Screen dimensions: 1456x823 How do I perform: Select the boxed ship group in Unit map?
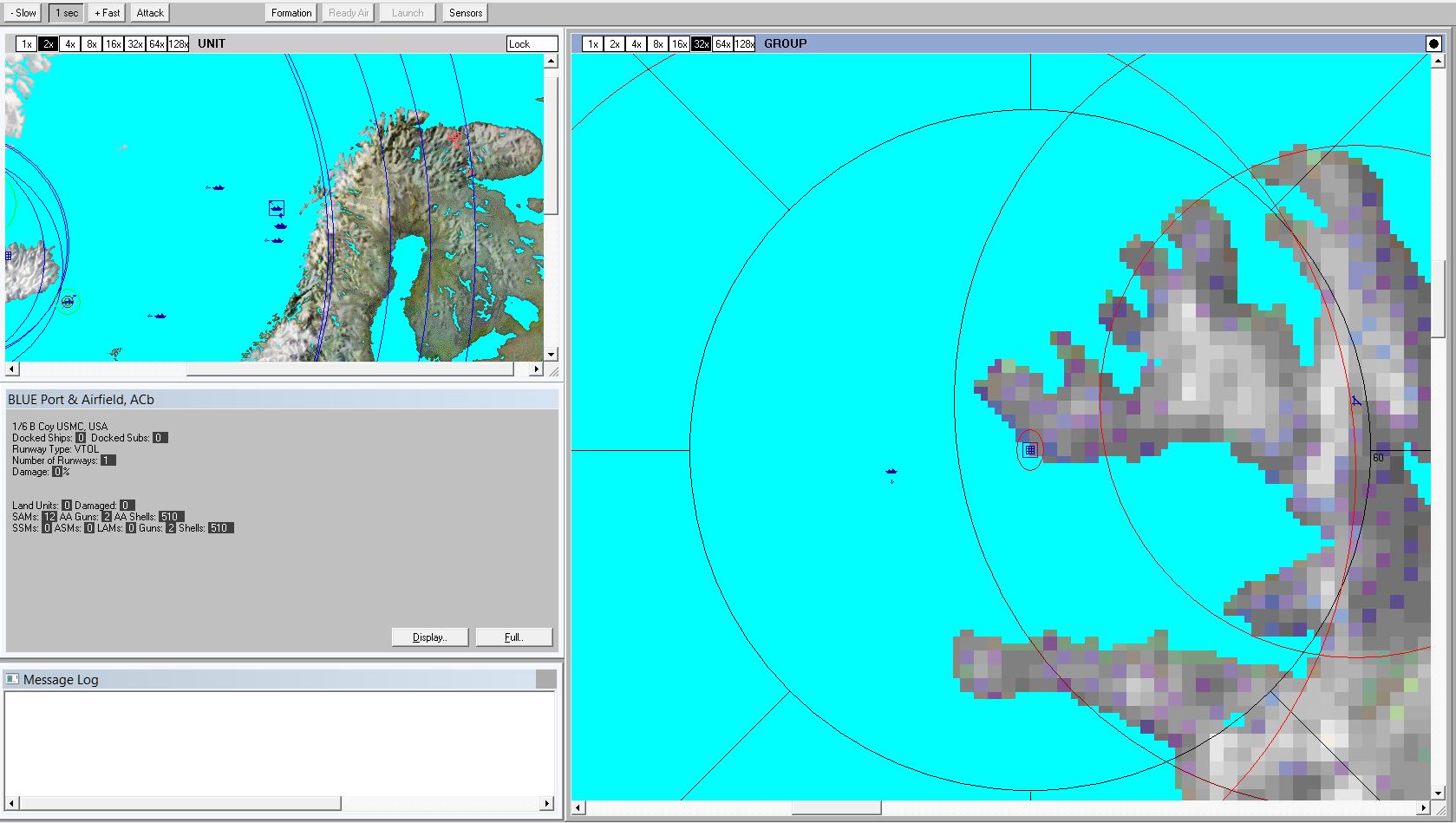click(276, 208)
